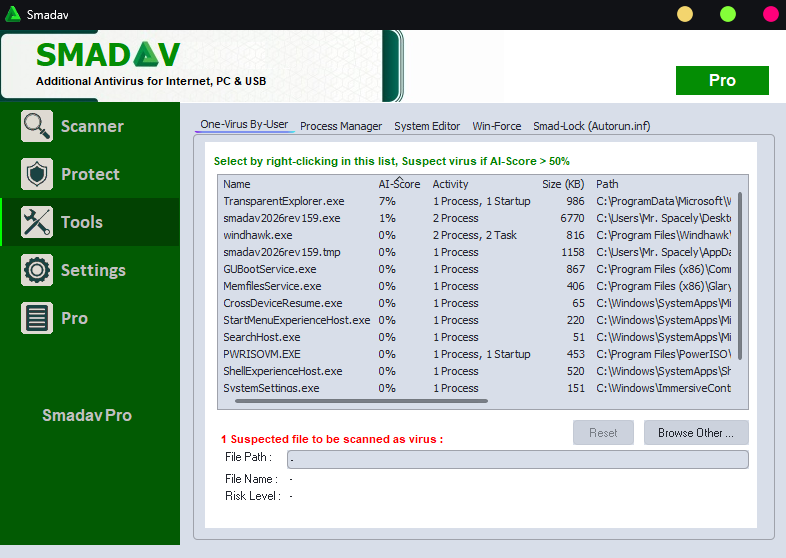Select Scanner menu label

[92, 126]
